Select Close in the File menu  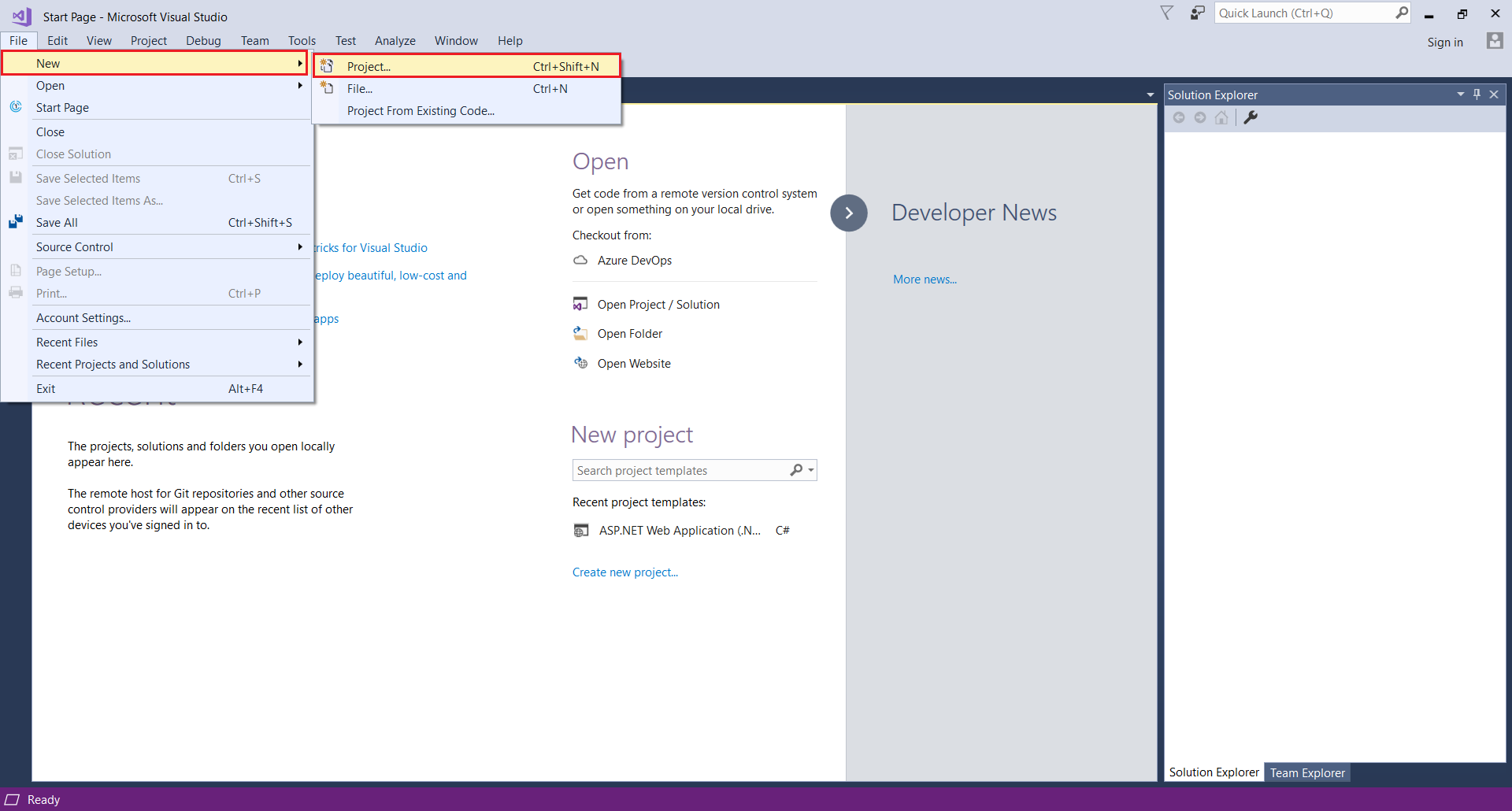click(157, 131)
